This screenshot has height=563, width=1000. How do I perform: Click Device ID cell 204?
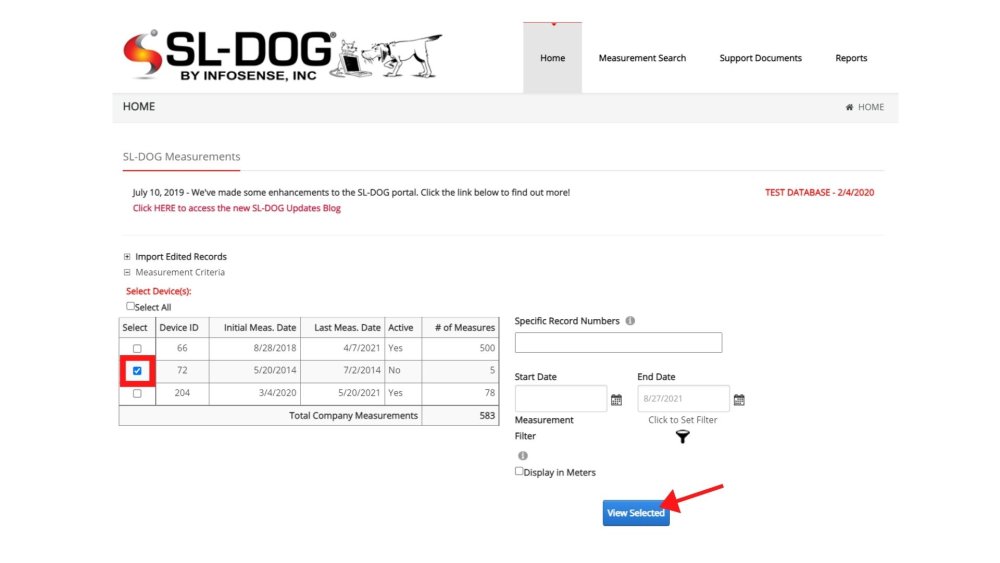tap(182, 393)
